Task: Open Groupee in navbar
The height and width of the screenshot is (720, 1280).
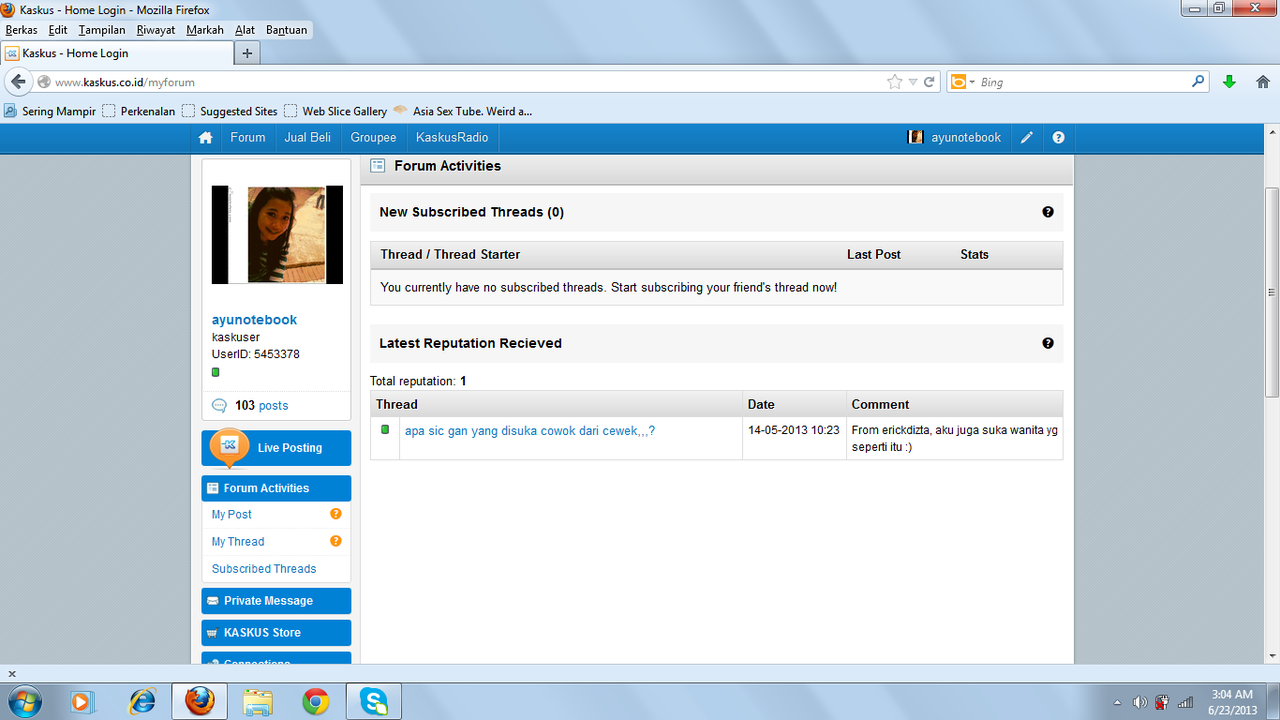Action: pyautogui.click(x=373, y=138)
